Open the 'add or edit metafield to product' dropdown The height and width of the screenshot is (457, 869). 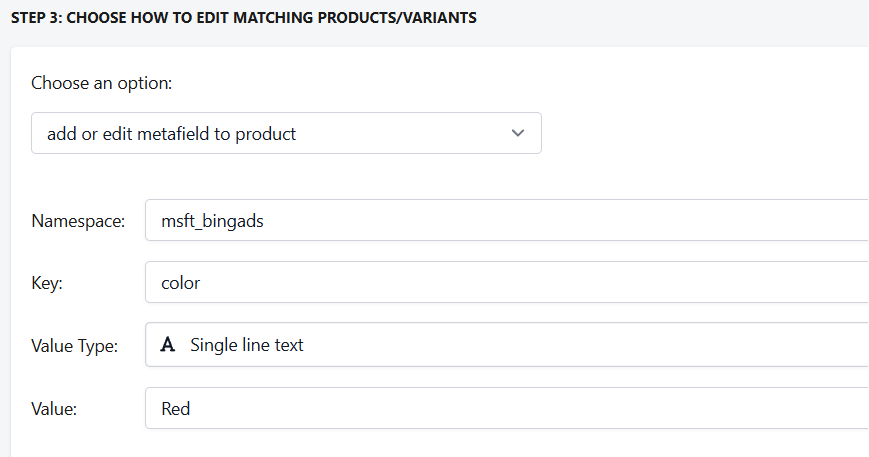tap(286, 133)
